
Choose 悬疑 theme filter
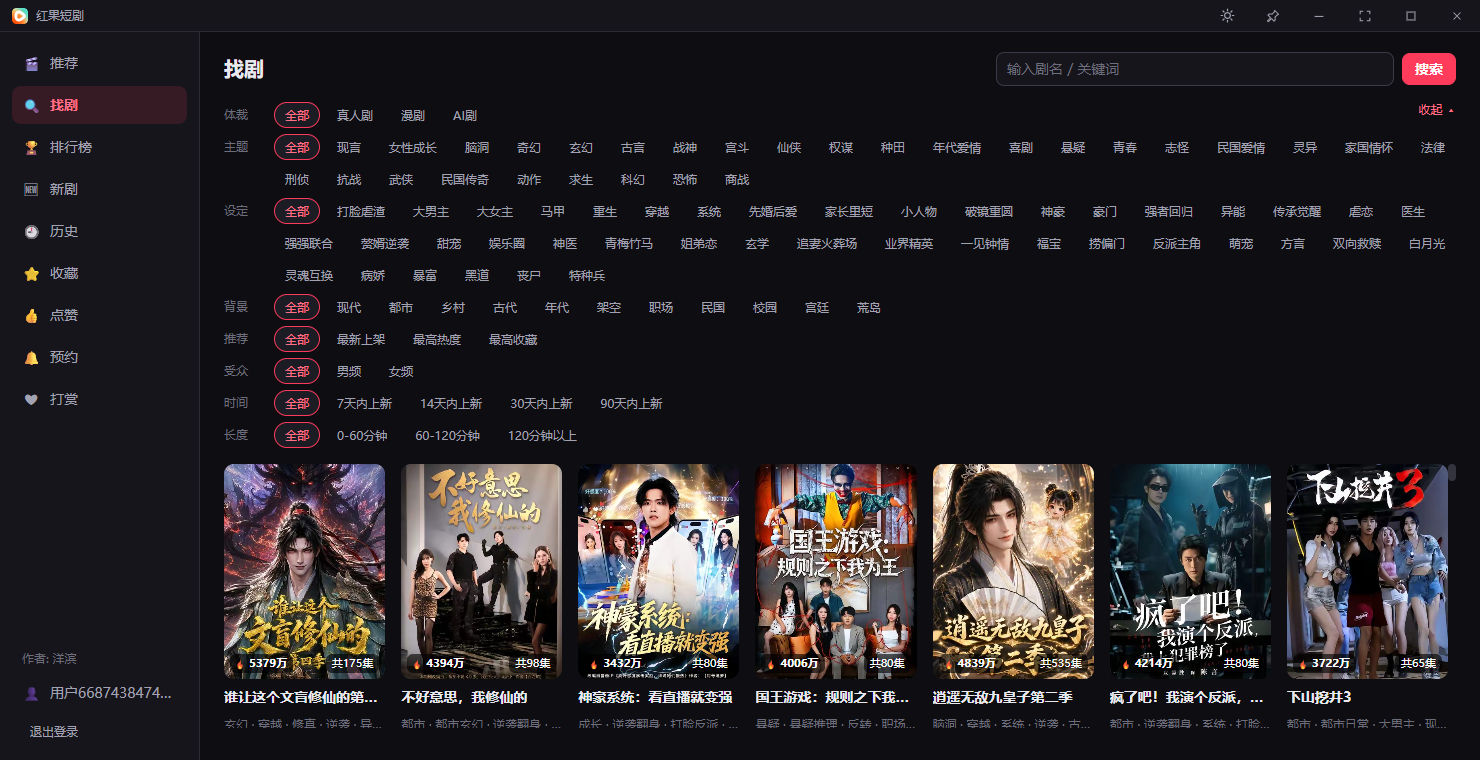pos(1073,148)
